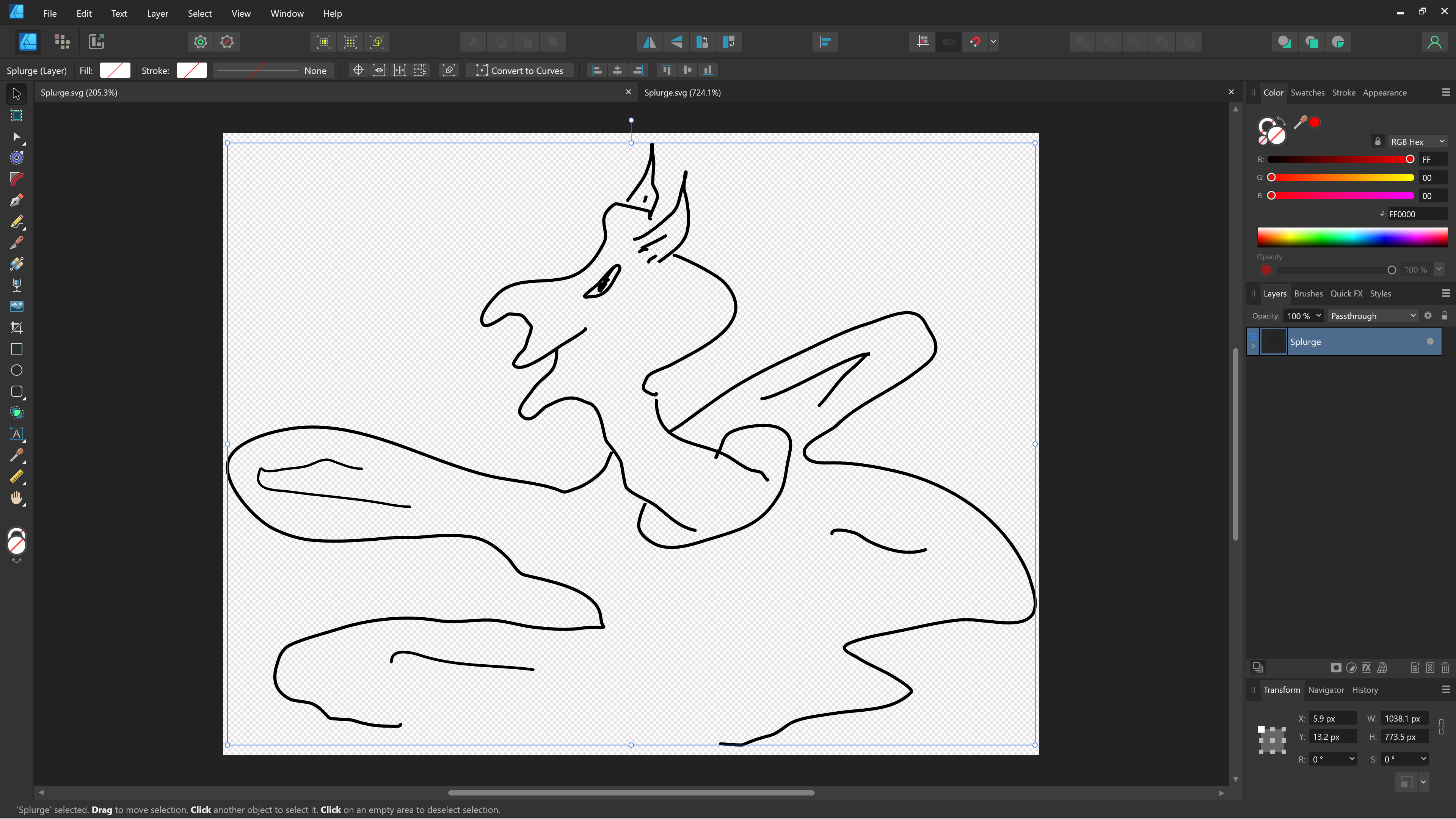
Task: Toggle Splurge layer visibility dot
Action: [x=1430, y=341]
